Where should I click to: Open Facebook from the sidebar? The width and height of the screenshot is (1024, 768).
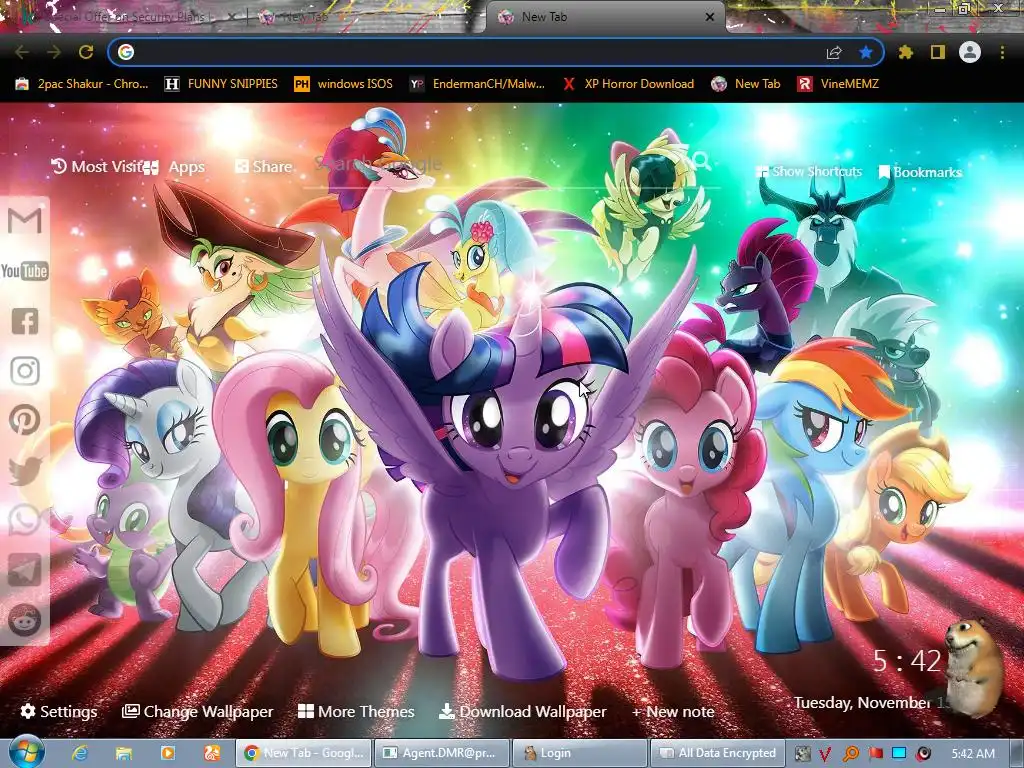tap(25, 321)
